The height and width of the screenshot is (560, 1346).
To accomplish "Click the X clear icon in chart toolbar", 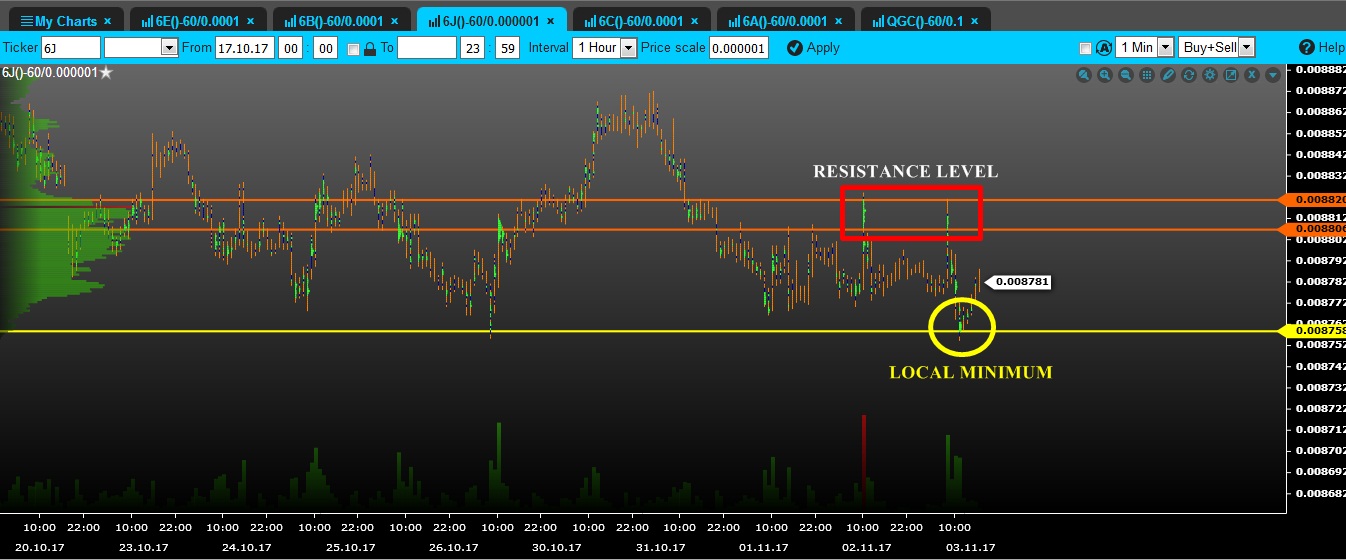I will [1252, 75].
